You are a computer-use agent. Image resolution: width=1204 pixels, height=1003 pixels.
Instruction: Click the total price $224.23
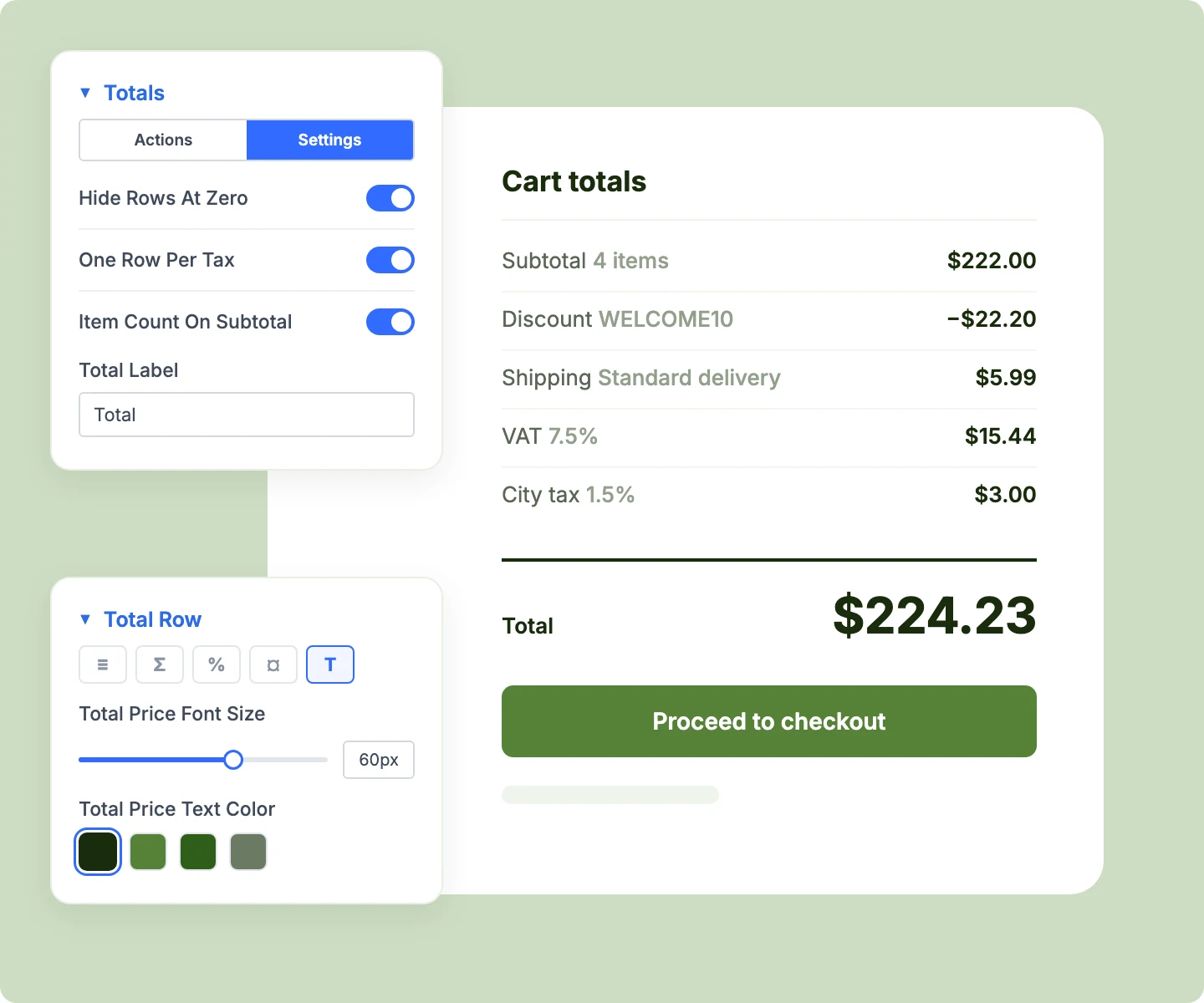[x=935, y=615]
